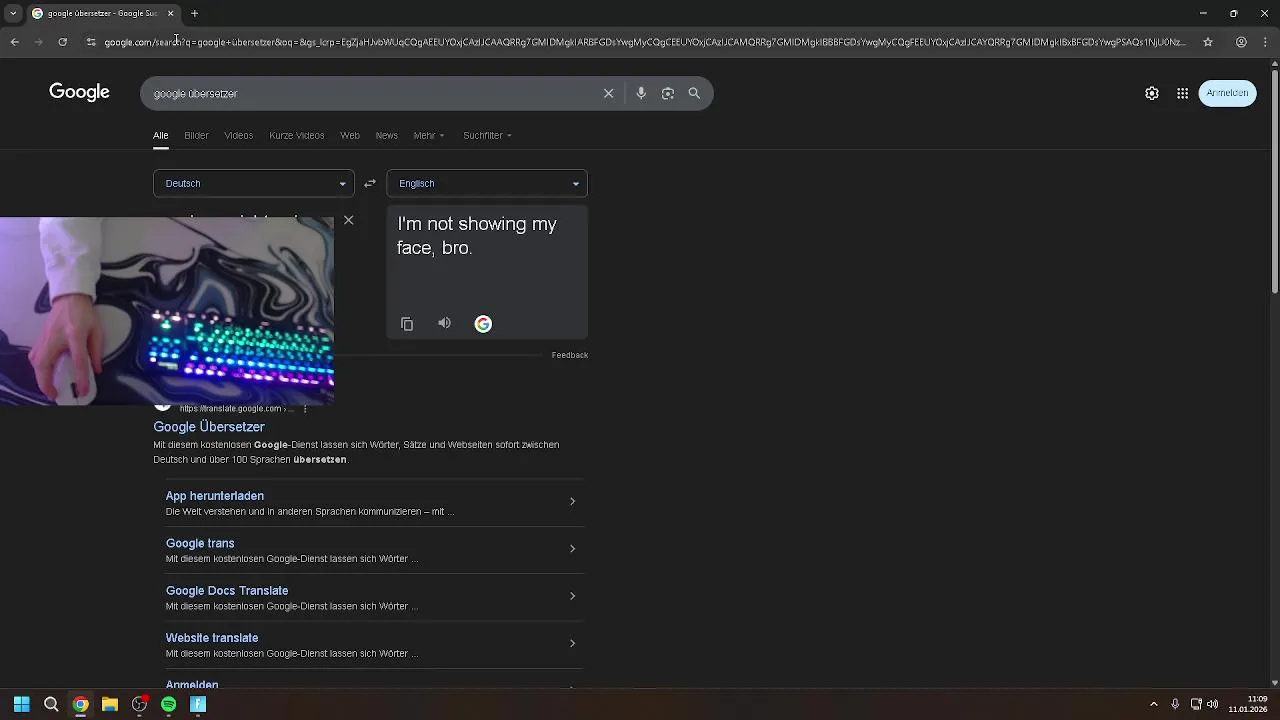Open the source language Deutsch dropdown

[254, 183]
